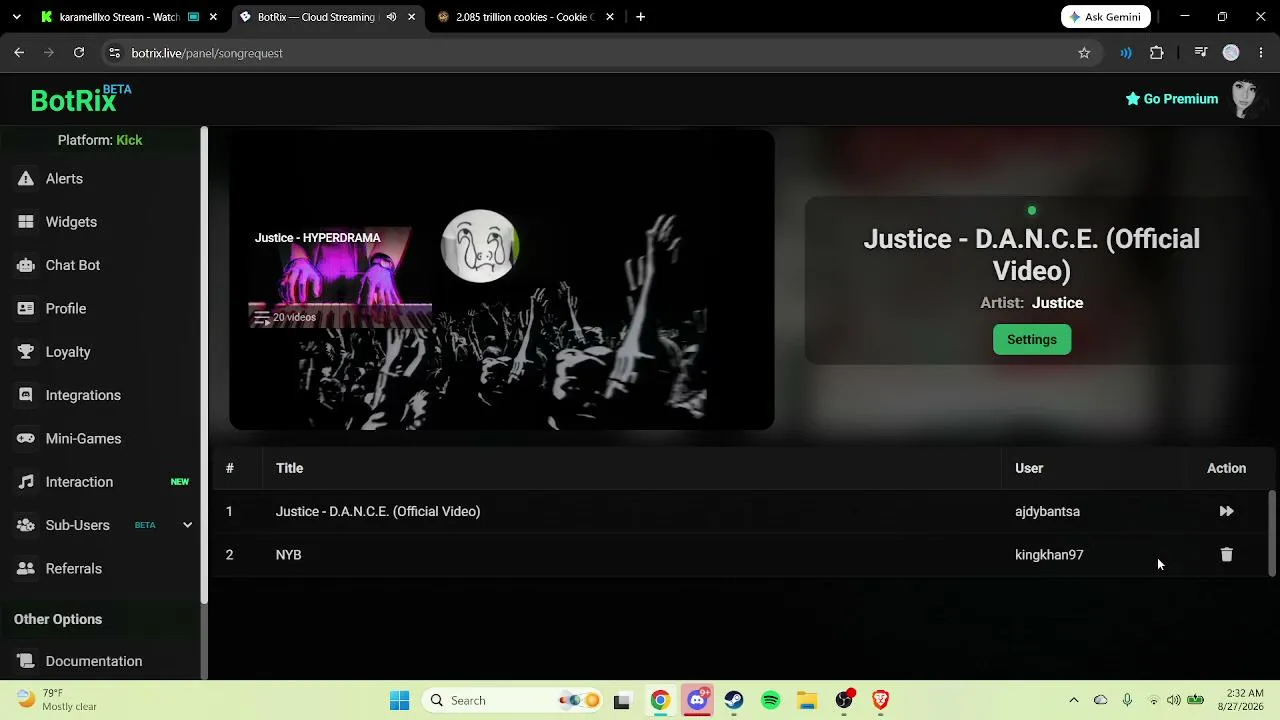Open Discord from the taskbar
Viewport: 1280px width, 720px height.
(697, 700)
